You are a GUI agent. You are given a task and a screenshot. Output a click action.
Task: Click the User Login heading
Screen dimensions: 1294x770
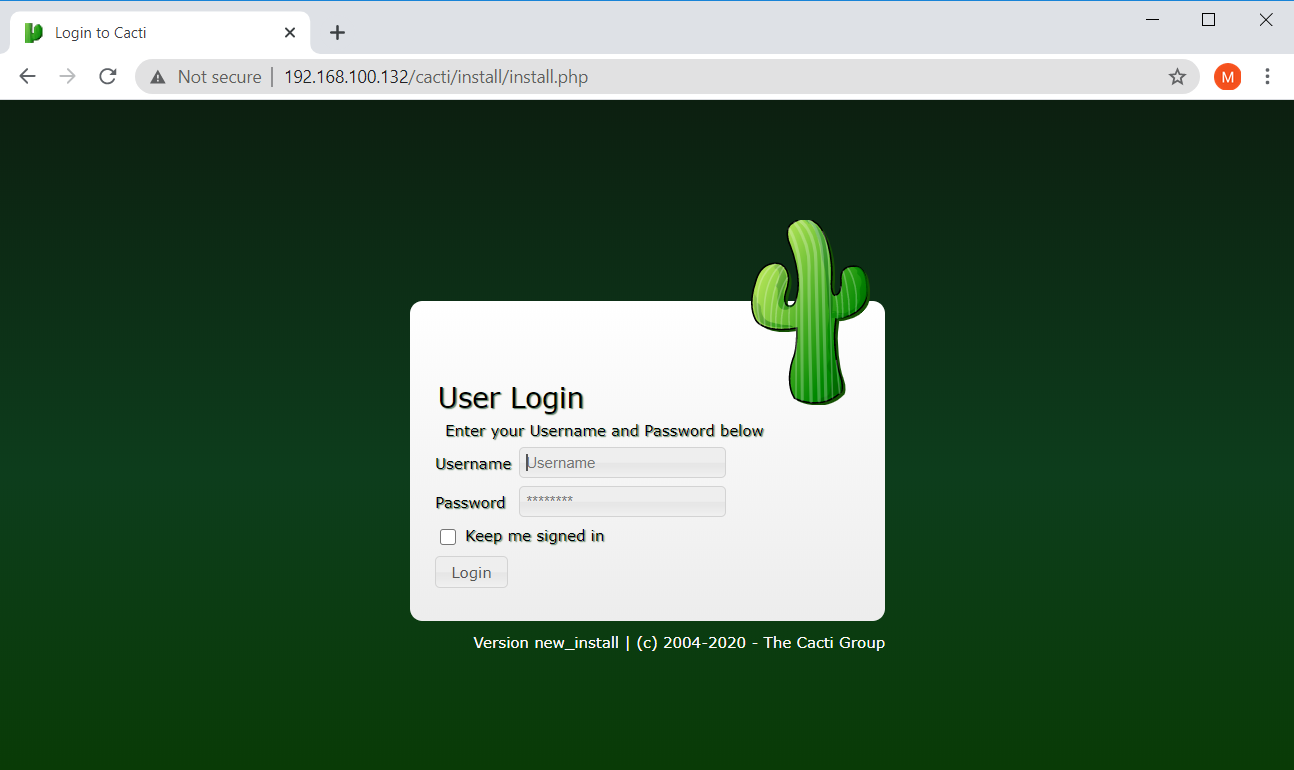[x=511, y=397]
